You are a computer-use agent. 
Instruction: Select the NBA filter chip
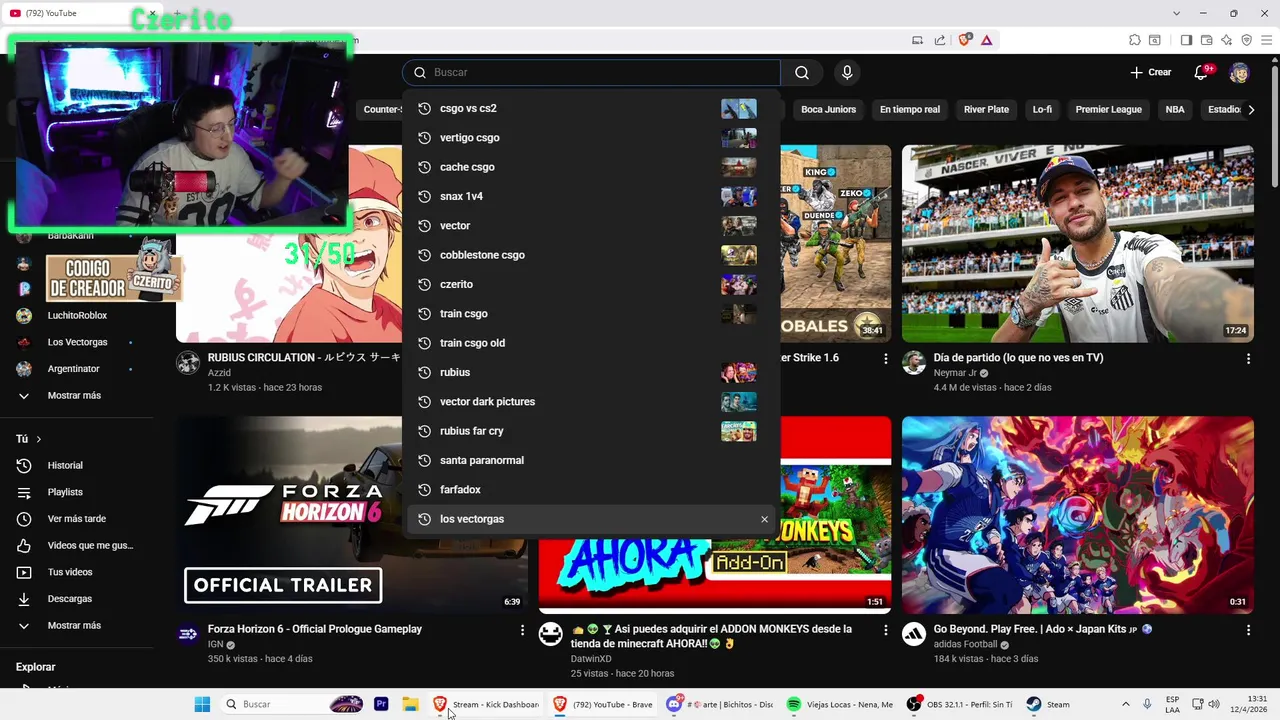click(x=1175, y=109)
